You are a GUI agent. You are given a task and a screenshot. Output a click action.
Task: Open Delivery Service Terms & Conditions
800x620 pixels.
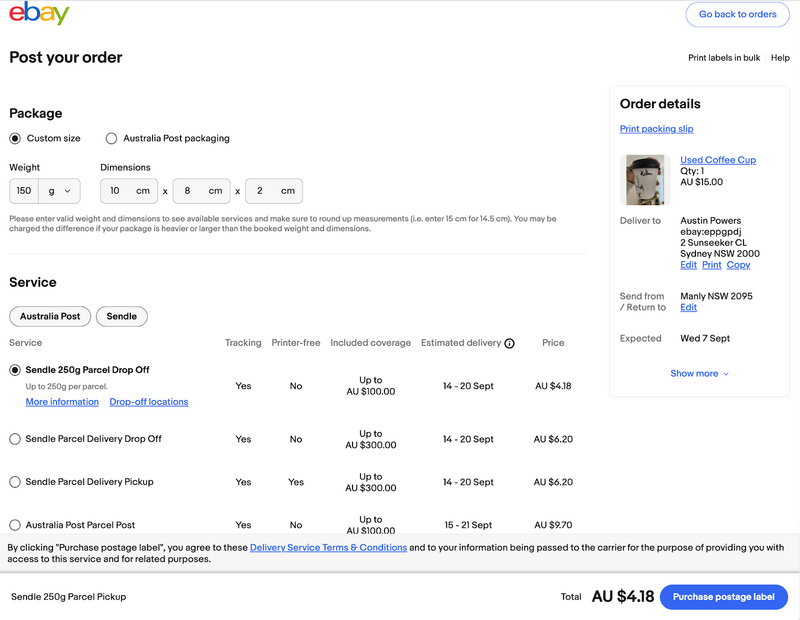(x=329, y=548)
